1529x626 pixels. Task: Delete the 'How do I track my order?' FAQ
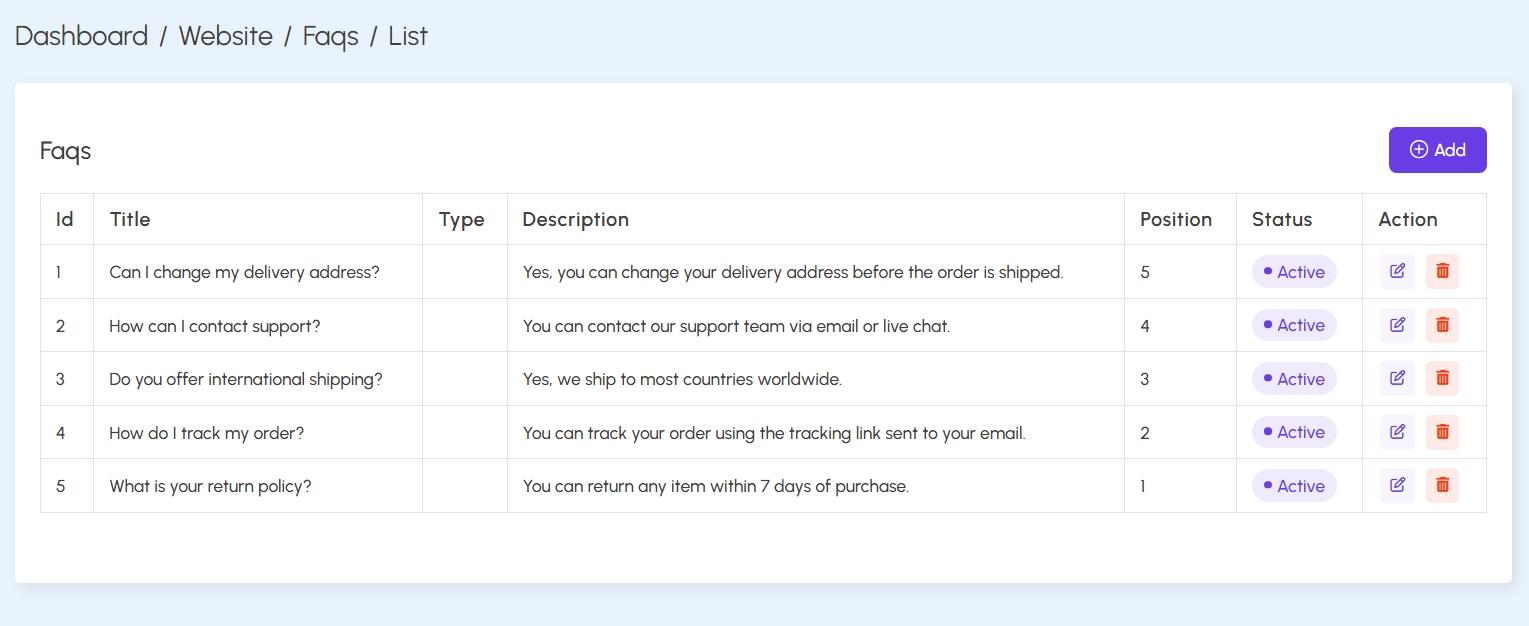(1442, 432)
